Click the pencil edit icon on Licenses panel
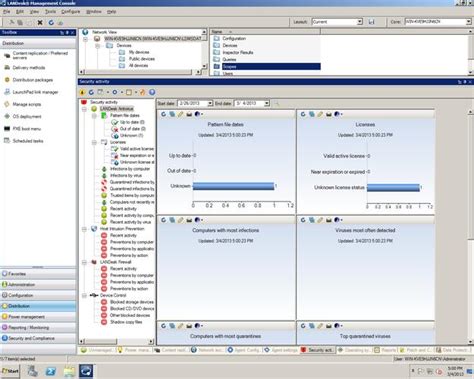474x379 pixels. pyautogui.click(x=320, y=114)
